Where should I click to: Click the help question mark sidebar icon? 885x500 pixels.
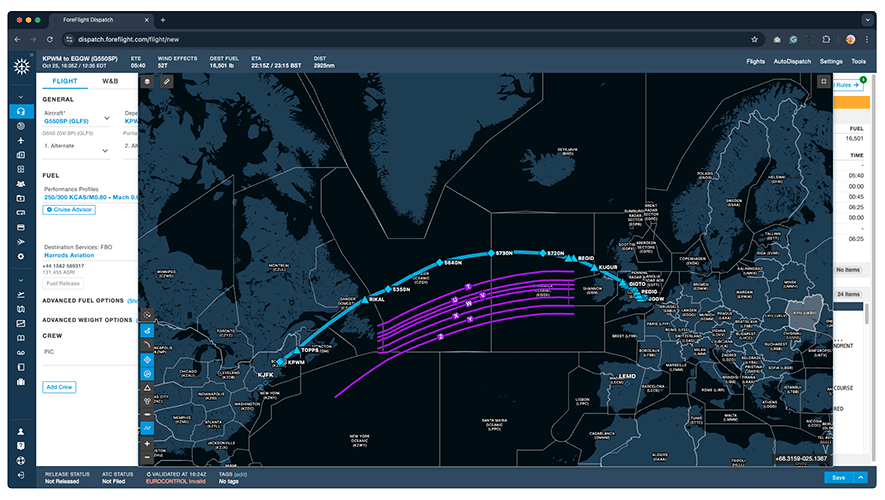click(21, 446)
